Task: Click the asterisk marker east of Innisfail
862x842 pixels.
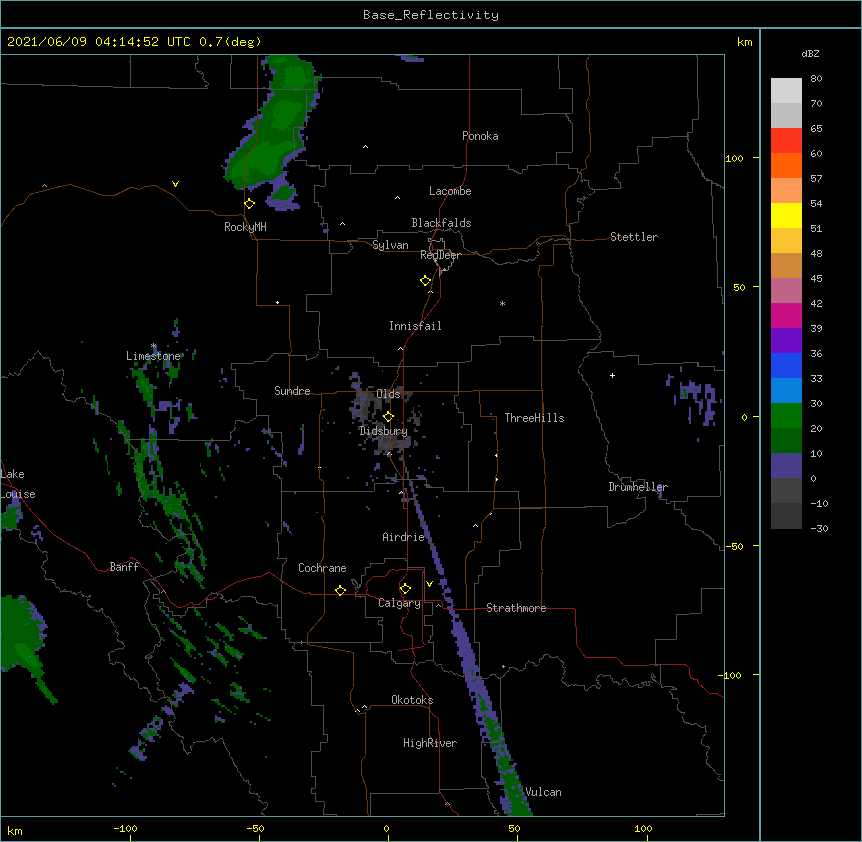Action: tap(502, 303)
